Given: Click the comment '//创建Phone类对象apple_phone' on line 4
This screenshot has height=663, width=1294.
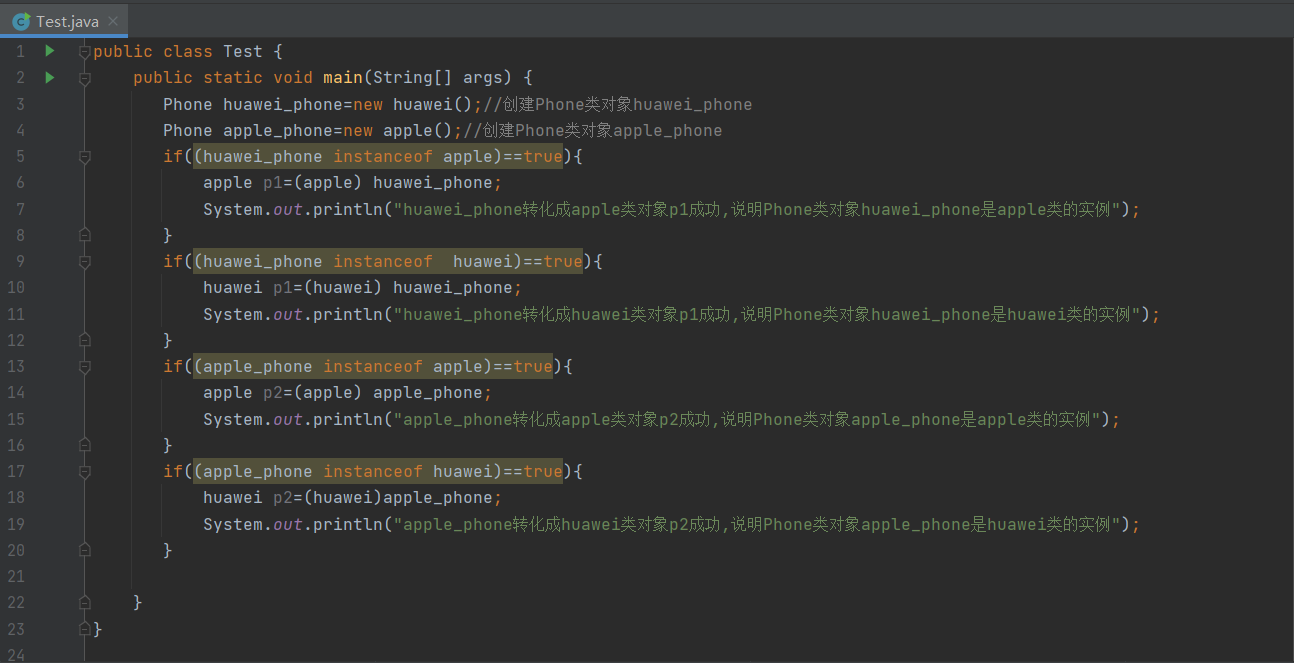Looking at the screenshot, I should (x=592, y=130).
